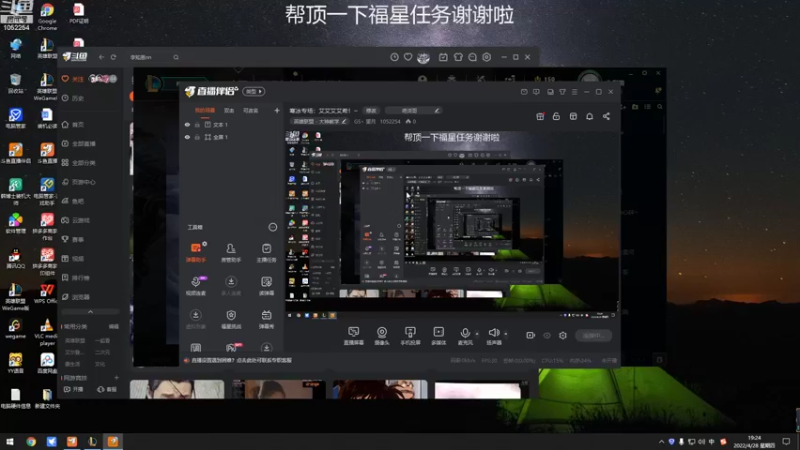The height and width of the screenshot is (450, 800).
Task: Switch to the second scene tab
Action: 229,110
